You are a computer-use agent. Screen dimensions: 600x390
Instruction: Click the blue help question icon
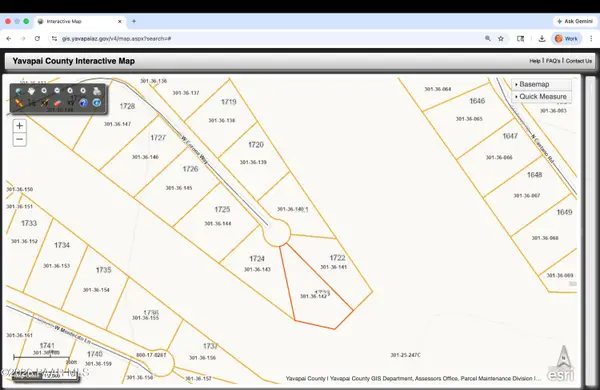pos(83,103)
